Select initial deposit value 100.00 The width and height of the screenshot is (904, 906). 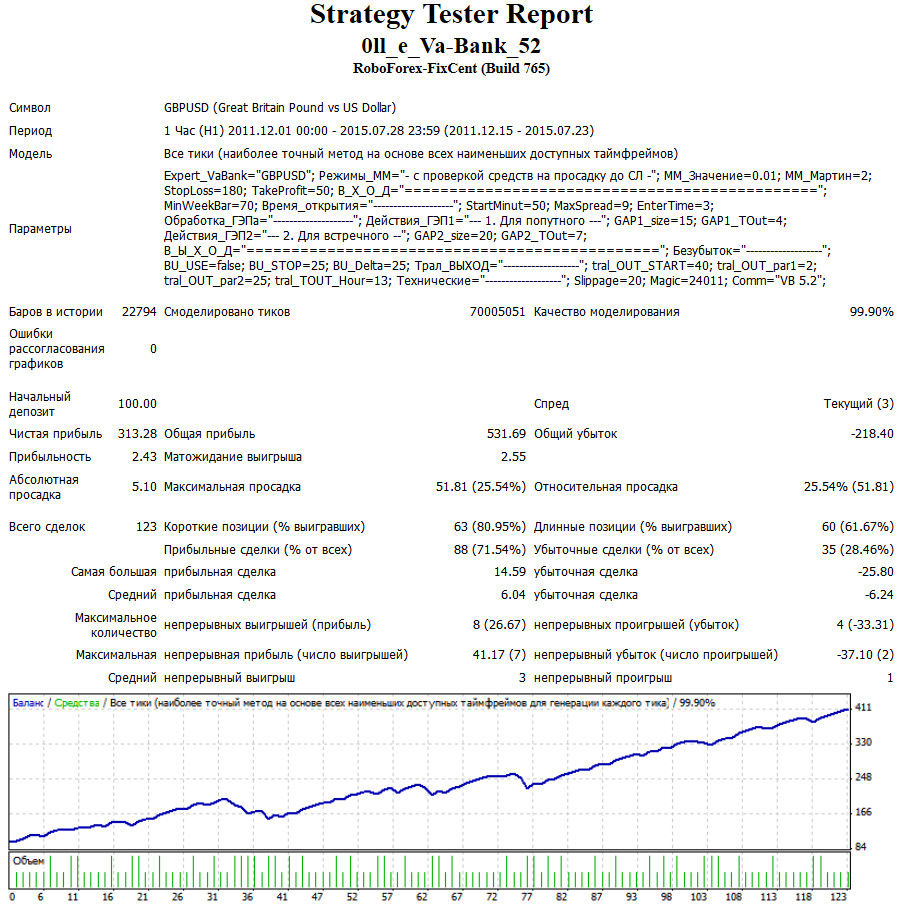[137, 404]
